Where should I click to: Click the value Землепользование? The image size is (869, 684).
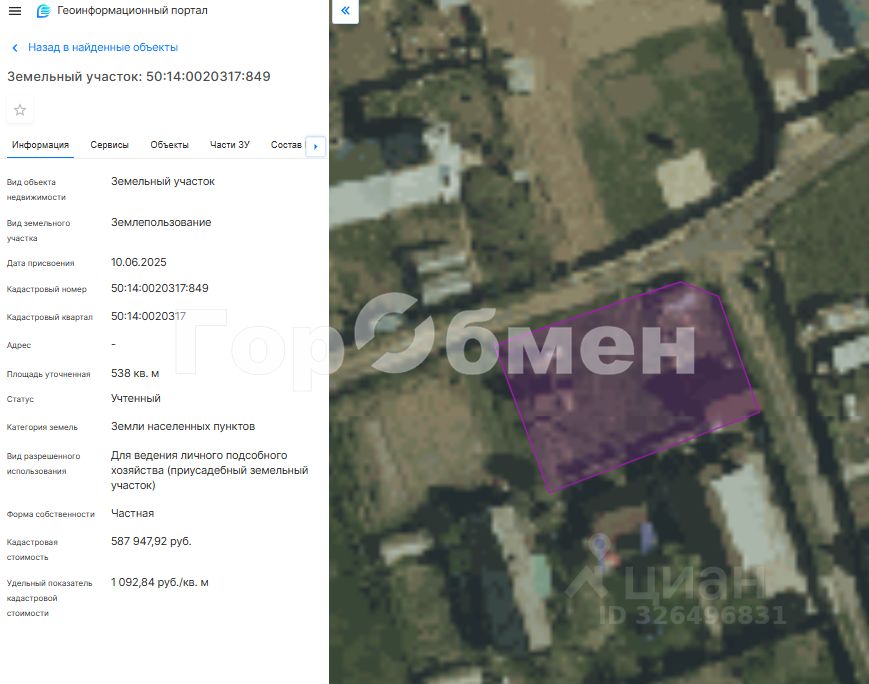(161, 222)
